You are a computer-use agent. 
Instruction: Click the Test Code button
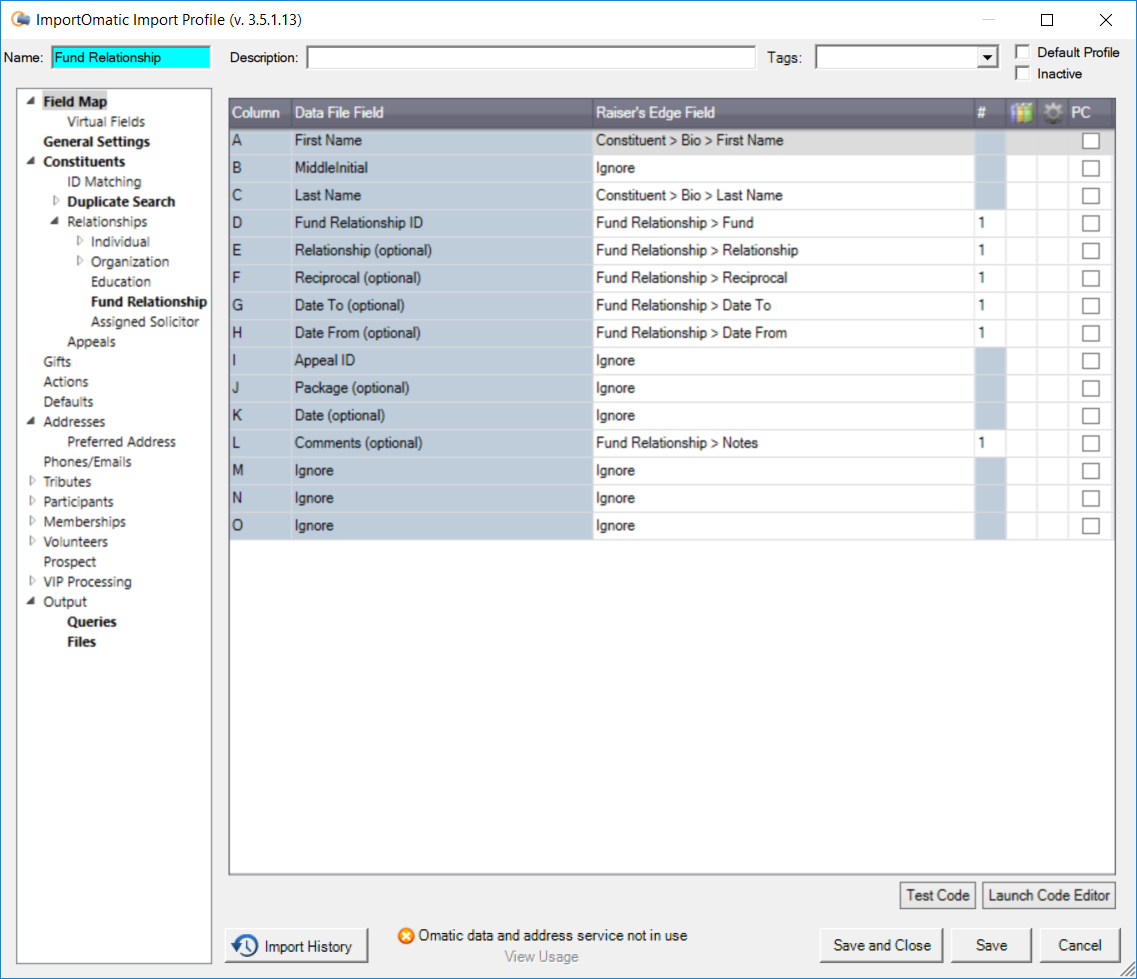click(936, 895)
